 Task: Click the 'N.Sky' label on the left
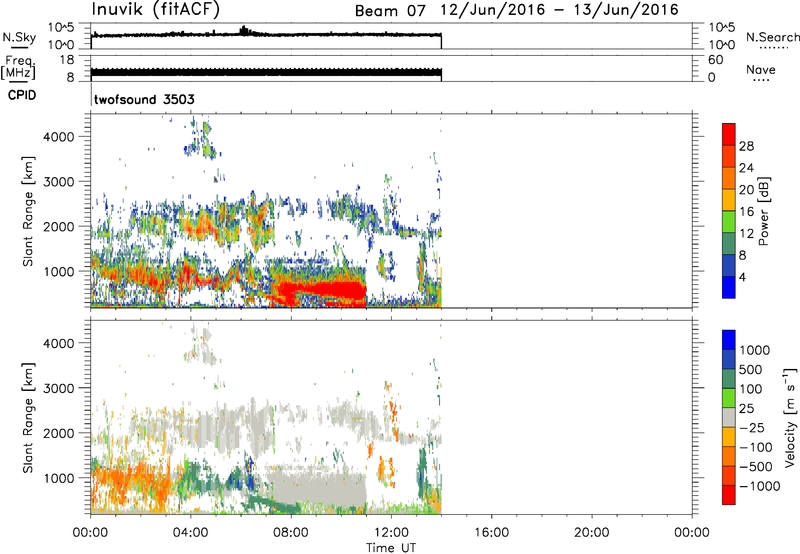(x=19, y=37)
